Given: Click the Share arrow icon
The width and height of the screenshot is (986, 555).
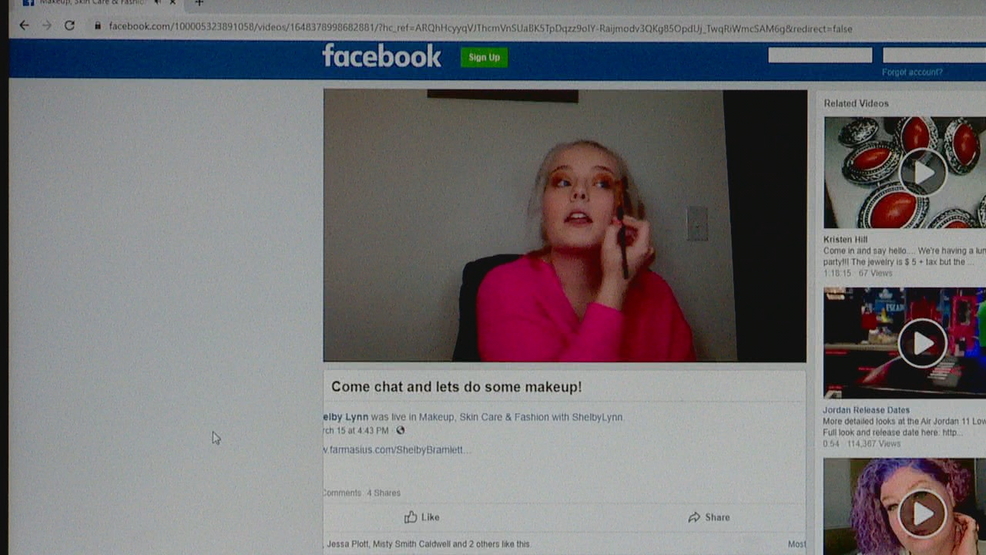Looking at the screenshot, I should (693, 517).
